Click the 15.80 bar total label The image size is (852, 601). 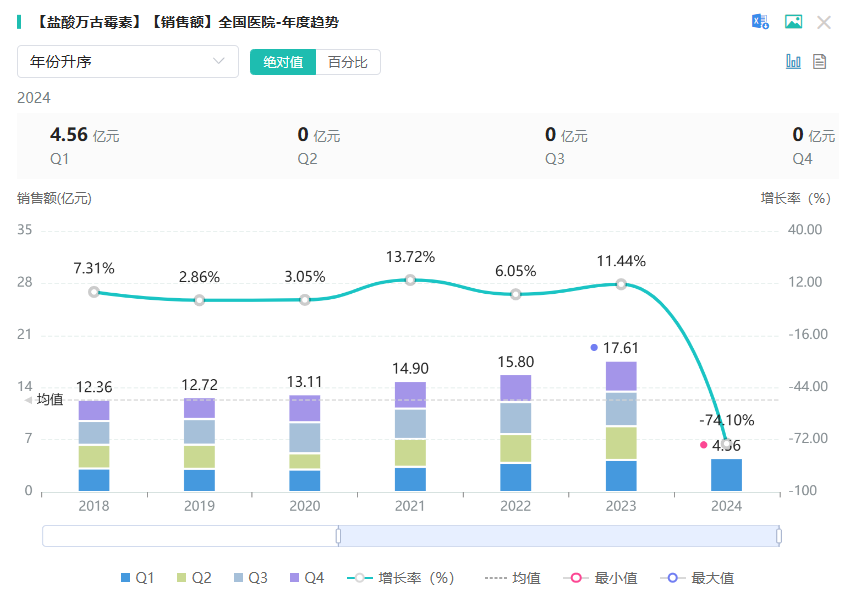pyautogui.click(x=516, y=362)
